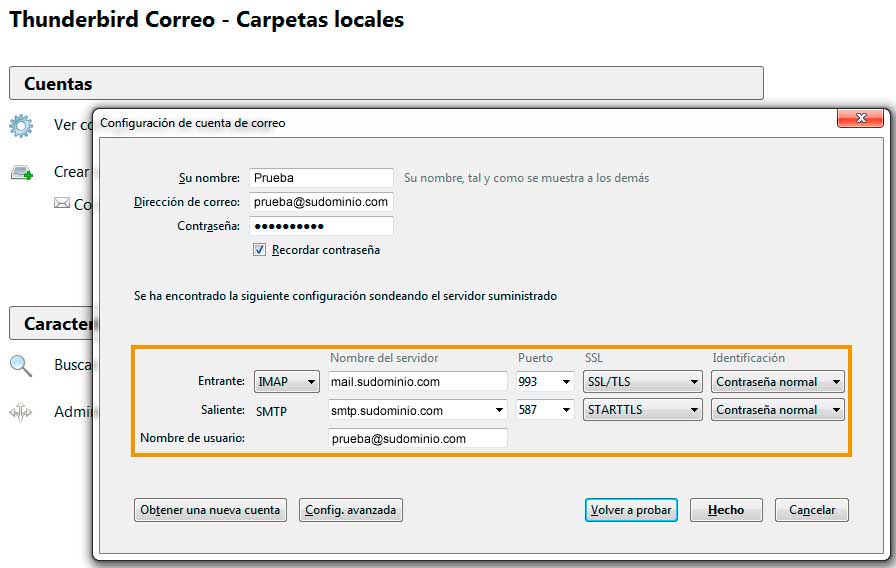This screenshot has width=896, height=568.
Task: Open the IMAP protocol dropdown
Action: (x=286, y=382)
